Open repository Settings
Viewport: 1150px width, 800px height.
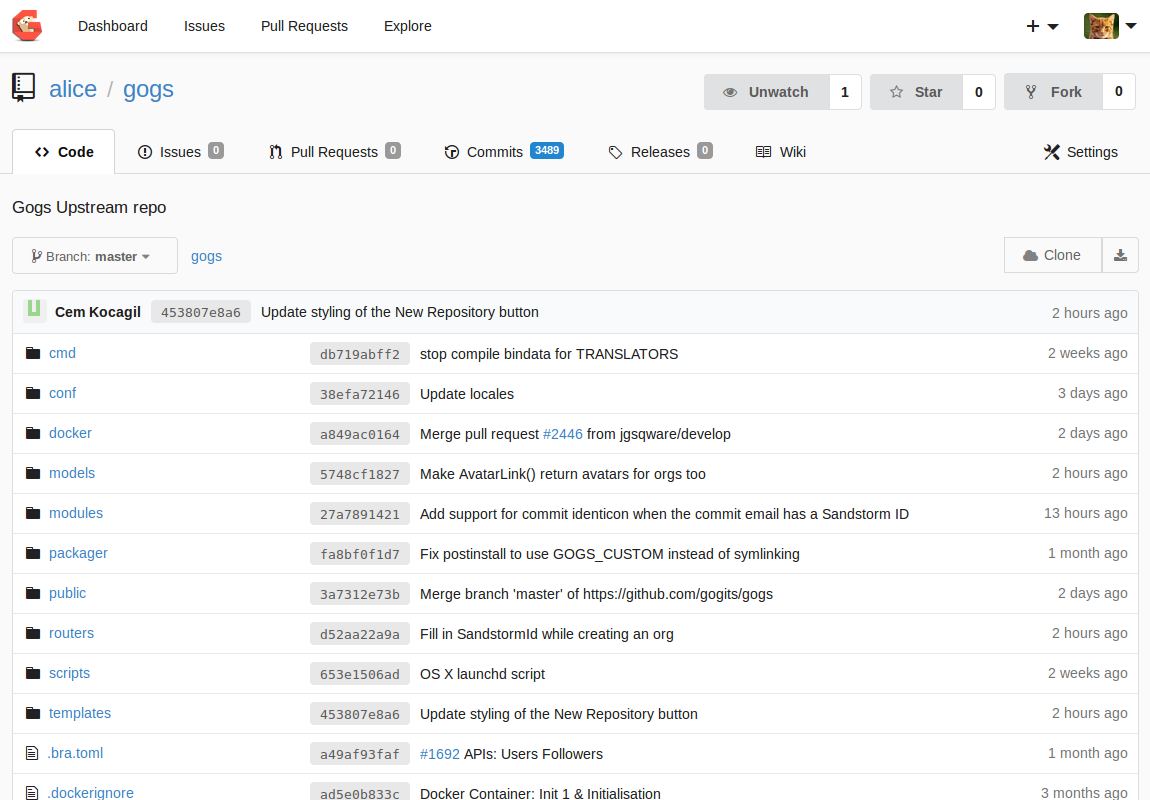(x=1080, y=152)
